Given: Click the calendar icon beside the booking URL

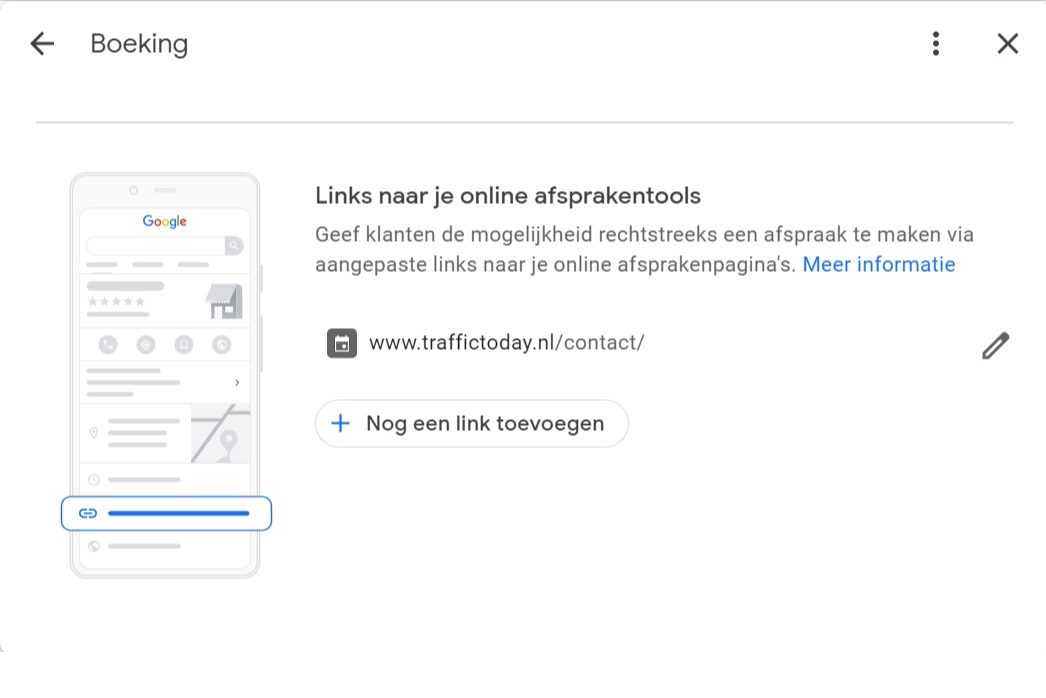Looking at the screenshot, I should pos(342,343).
